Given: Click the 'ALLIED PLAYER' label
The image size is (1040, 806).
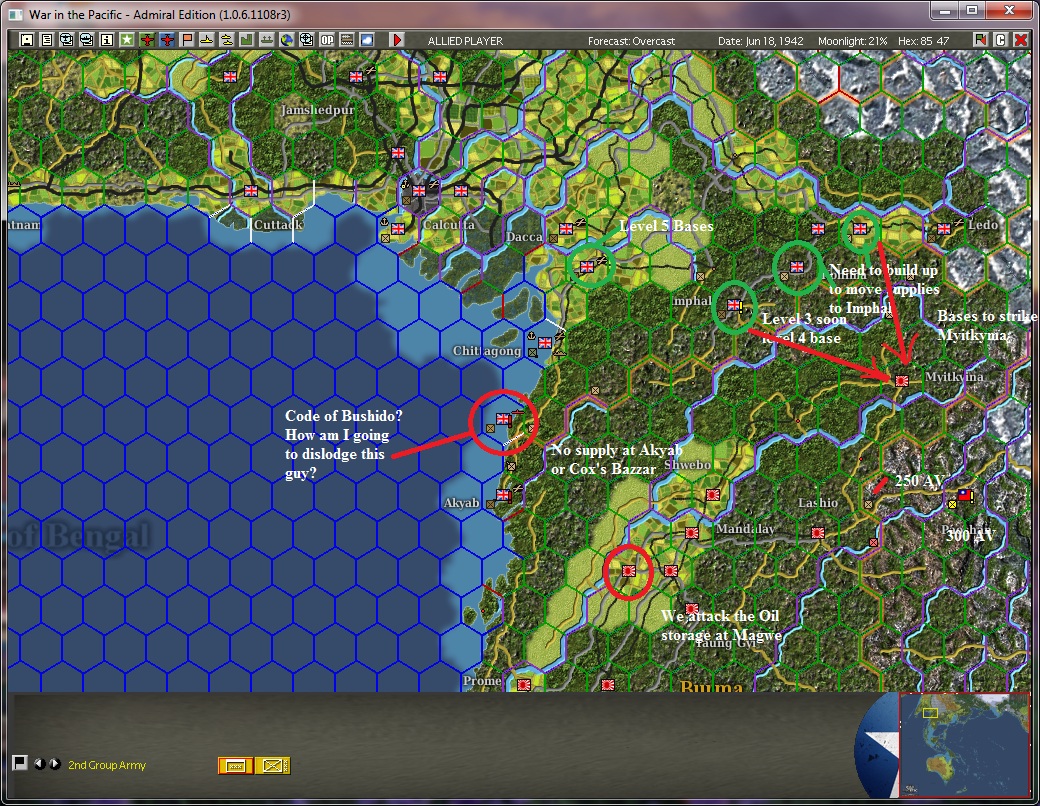Looking at the screenshot, I should pos(465,41).
